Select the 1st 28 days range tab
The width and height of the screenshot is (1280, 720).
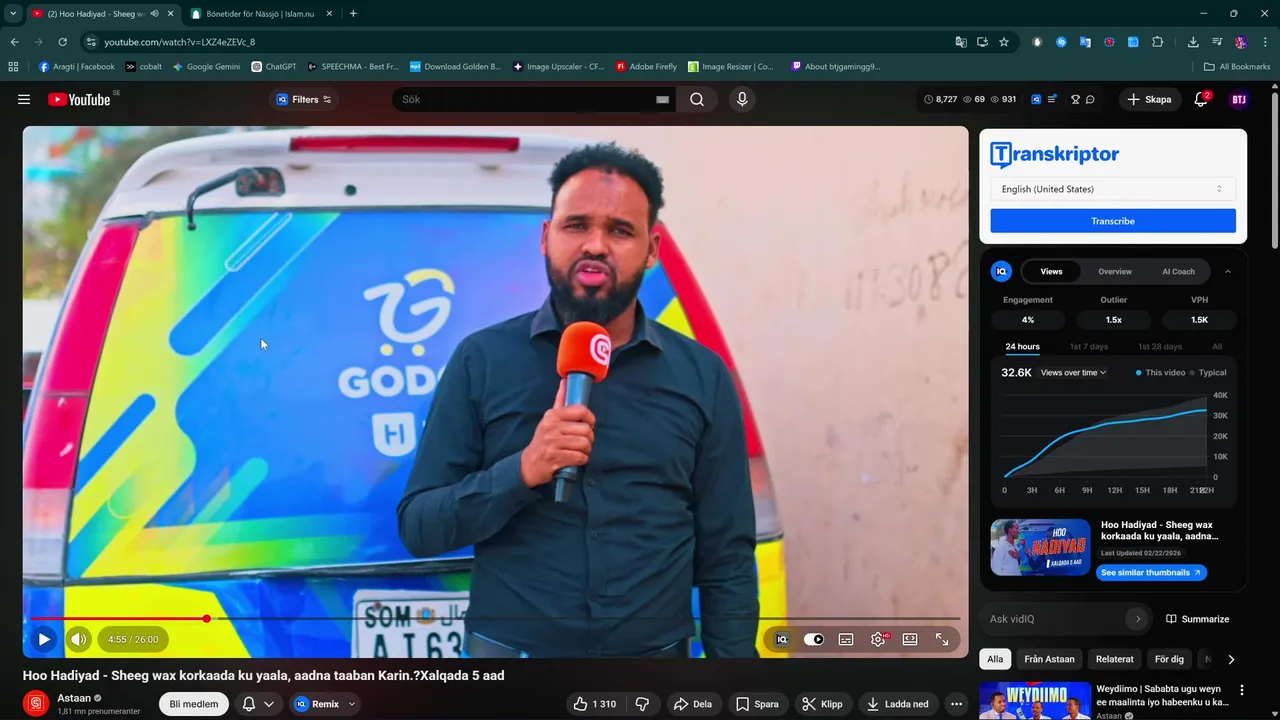tap(1160, 347)
